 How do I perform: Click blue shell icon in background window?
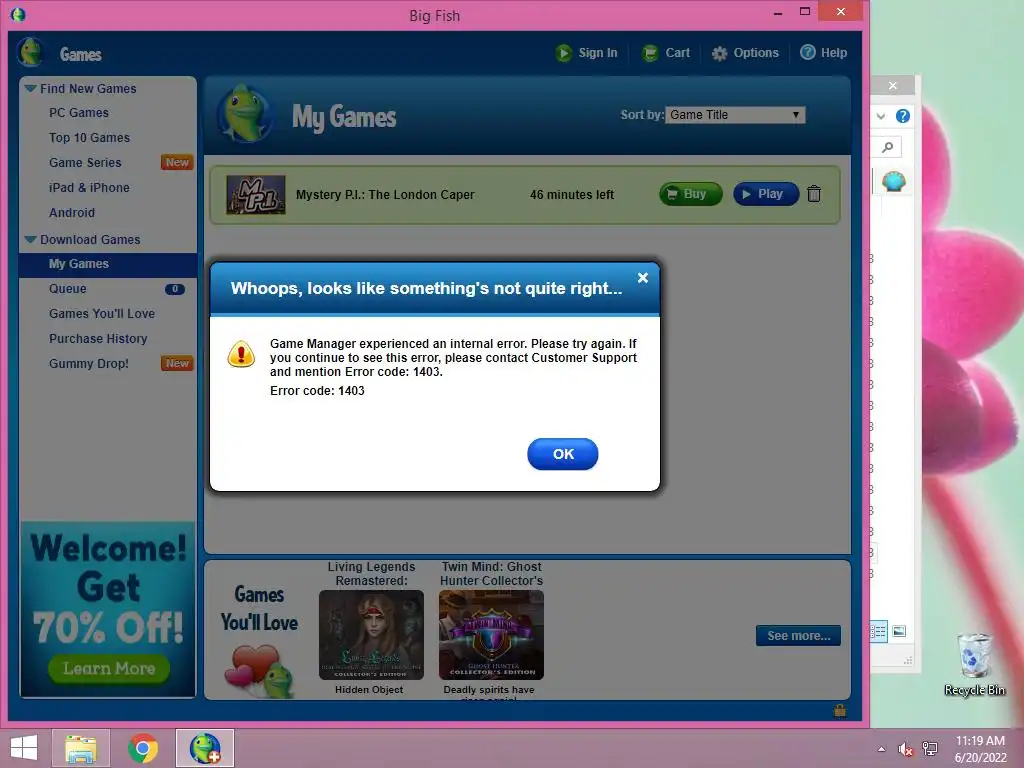pyautogui.click(x=893, y=181)
